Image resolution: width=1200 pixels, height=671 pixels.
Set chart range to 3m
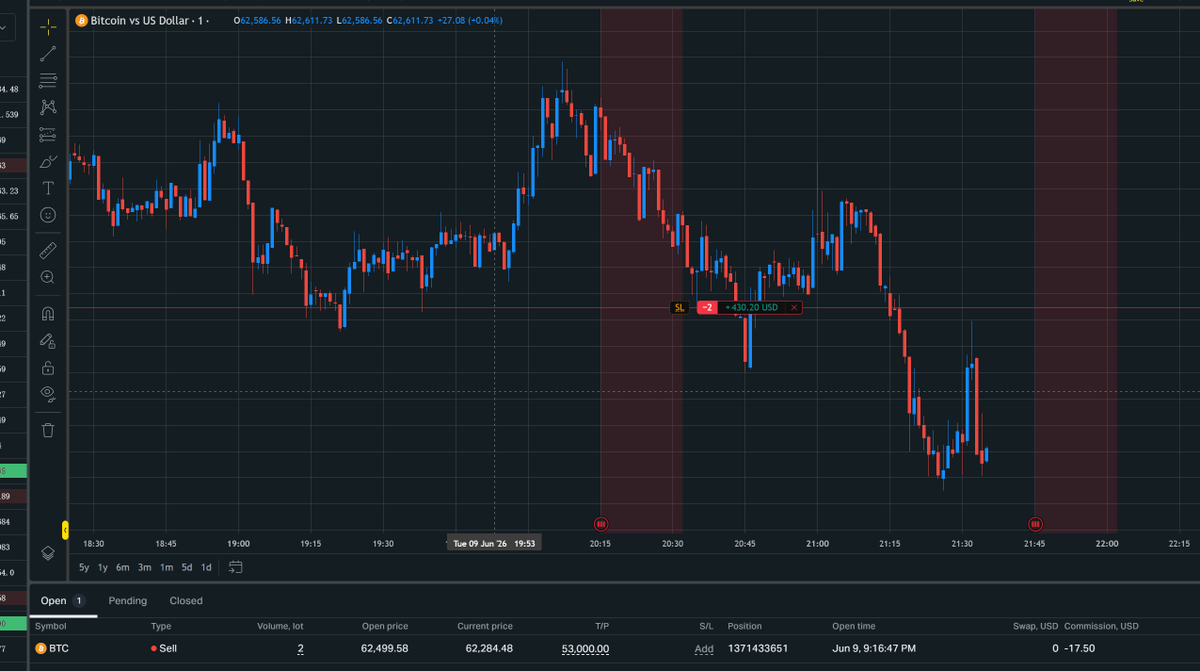[x=145, y=567]
